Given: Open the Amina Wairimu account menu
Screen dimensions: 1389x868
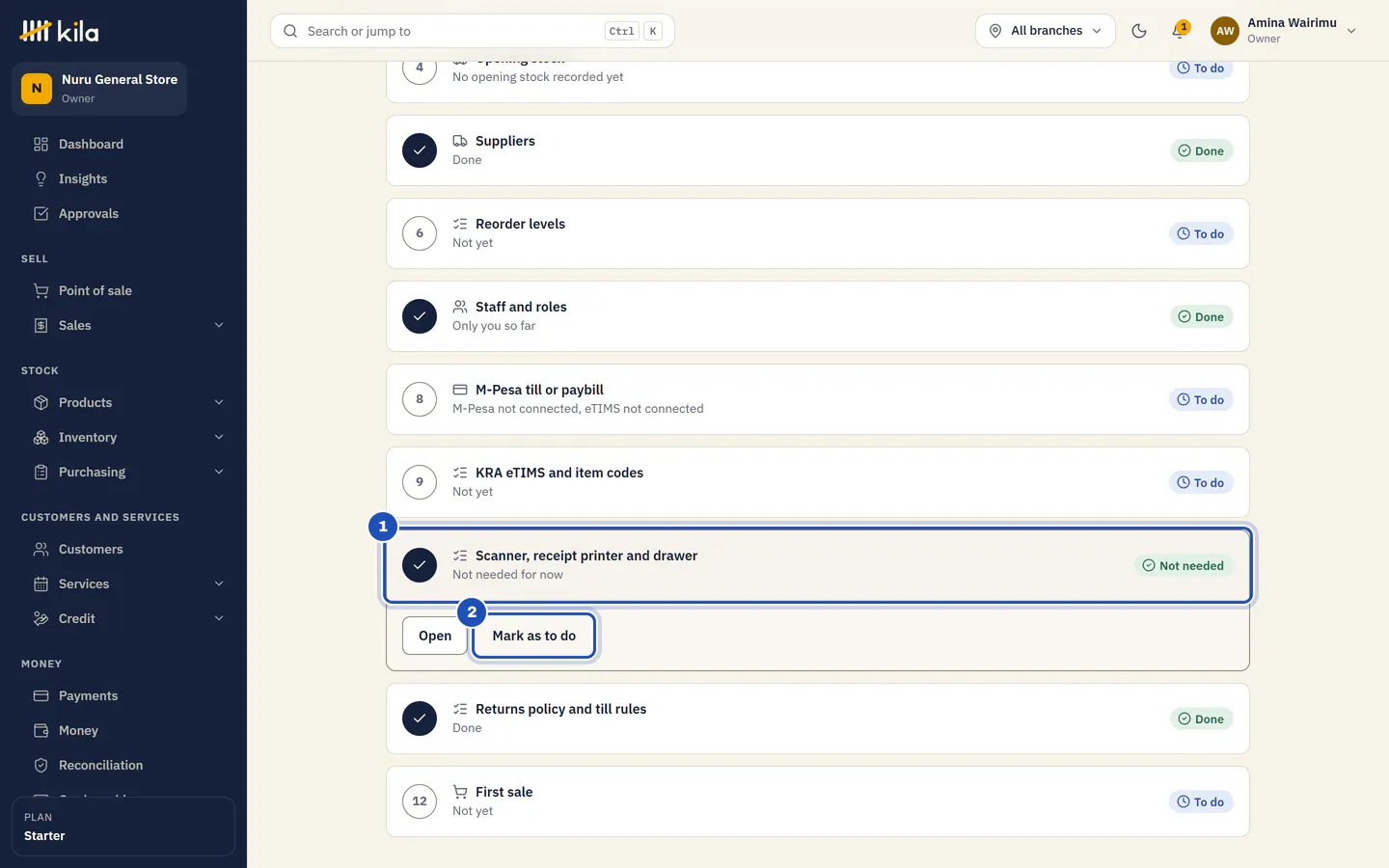Looking at the screenshot, I should 1284,31.
